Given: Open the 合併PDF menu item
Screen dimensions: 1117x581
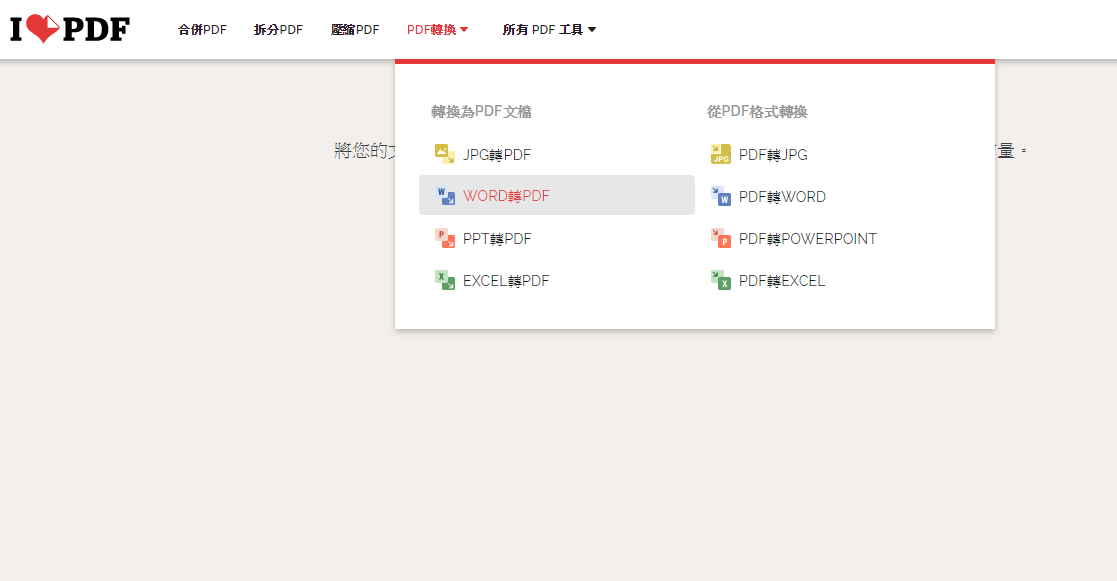Looking at the screenshot, I should tap(202, 30).
